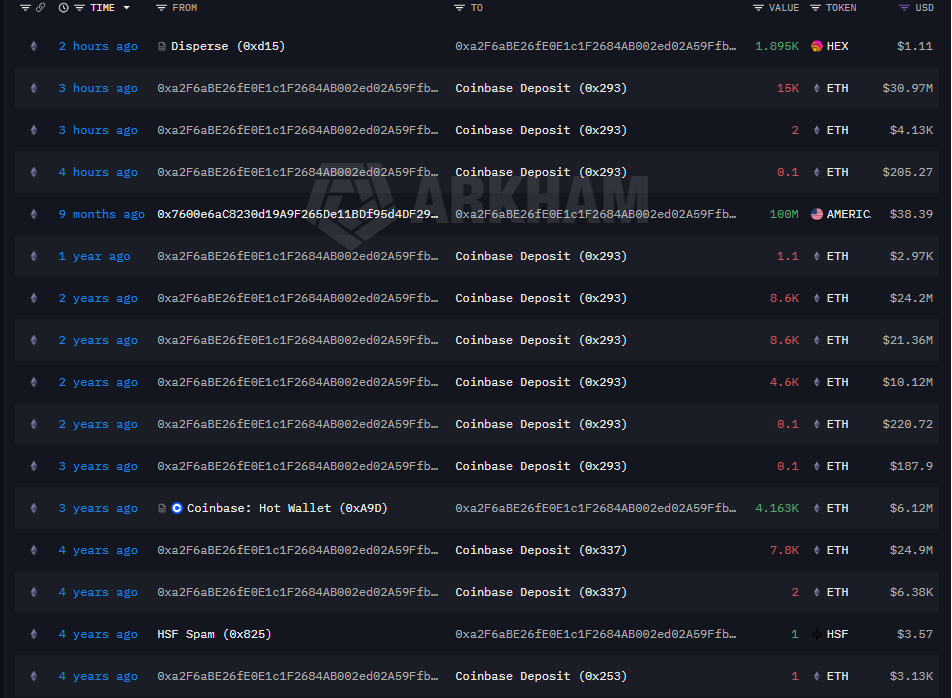Click the HSF token name
The image size is (952, 698).
coord(837,634)
